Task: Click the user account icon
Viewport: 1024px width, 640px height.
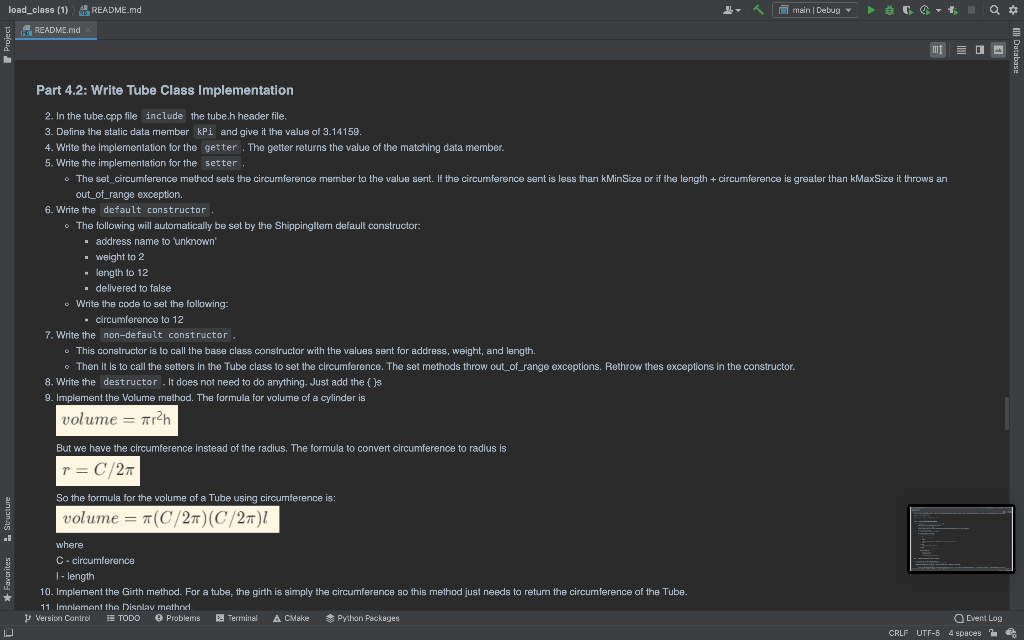Action: pyautogui.click(x=731, y=10)
